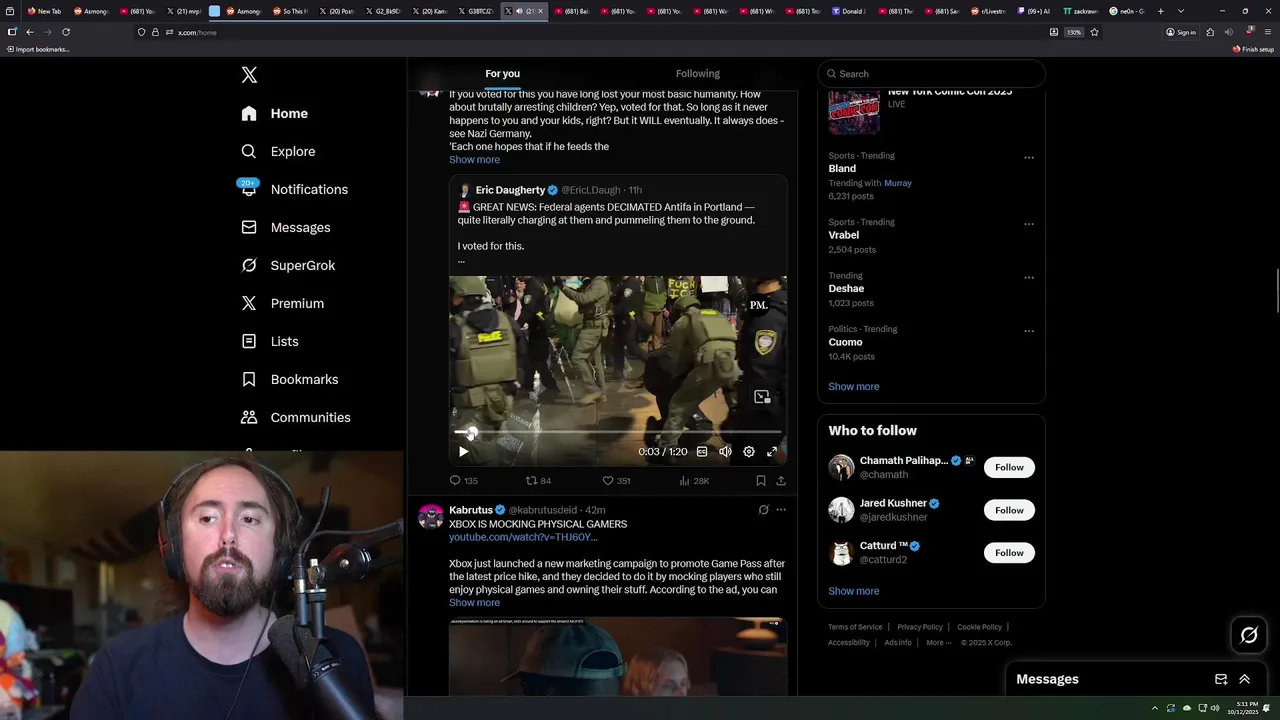Image resolution: width=1280 pixels, height=720 pixels.
Task: Play the Portland video
Action: 463,452
